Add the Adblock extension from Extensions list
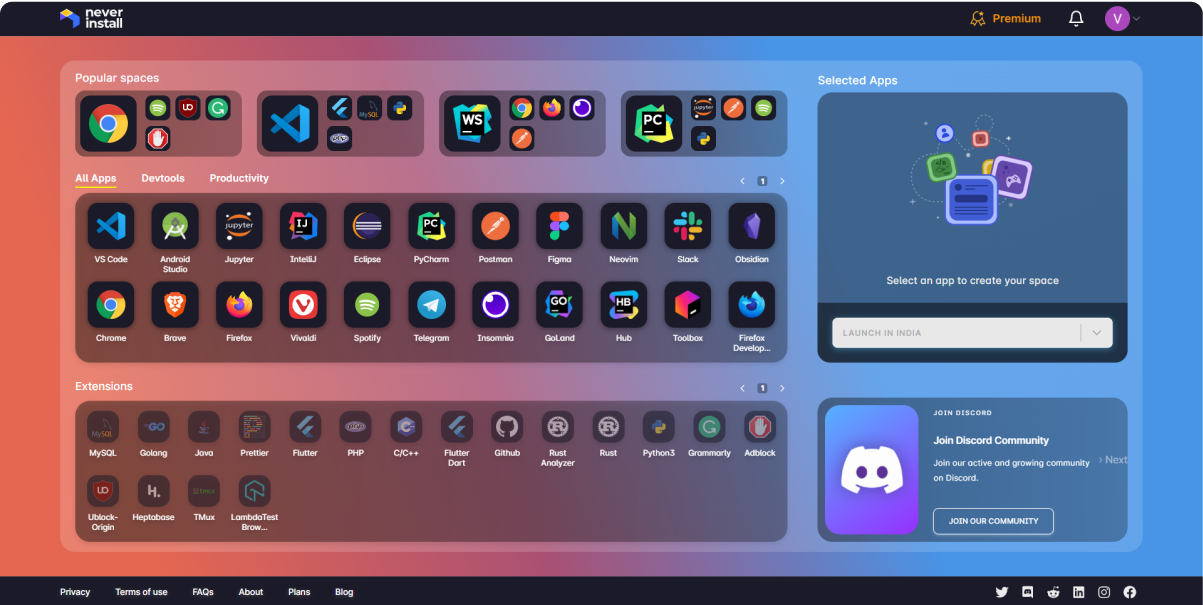The image size is (1203, 605). 760,427
